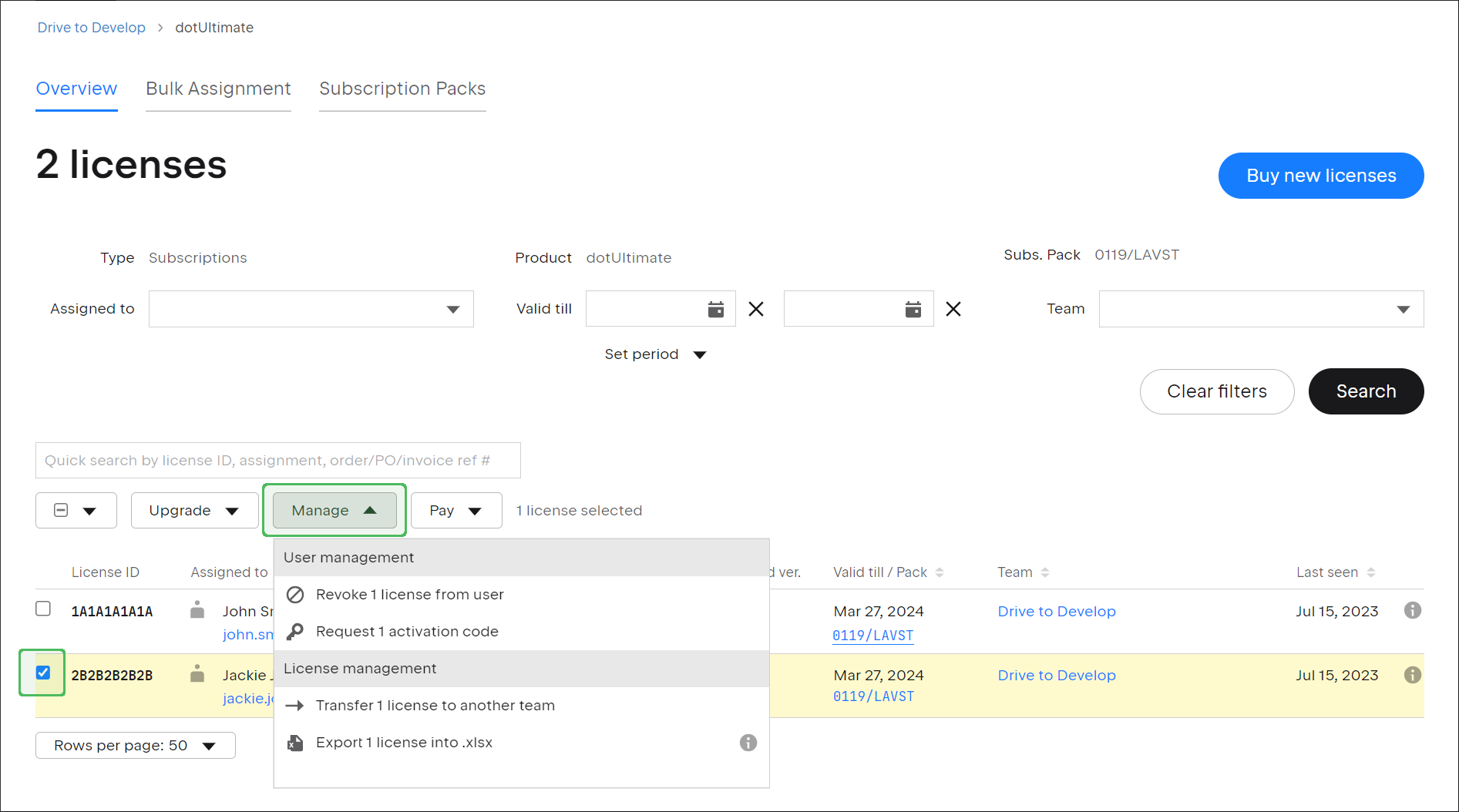
Task: Click license ID 1A1A1A1A1A
Action: [x=112, y=611]
